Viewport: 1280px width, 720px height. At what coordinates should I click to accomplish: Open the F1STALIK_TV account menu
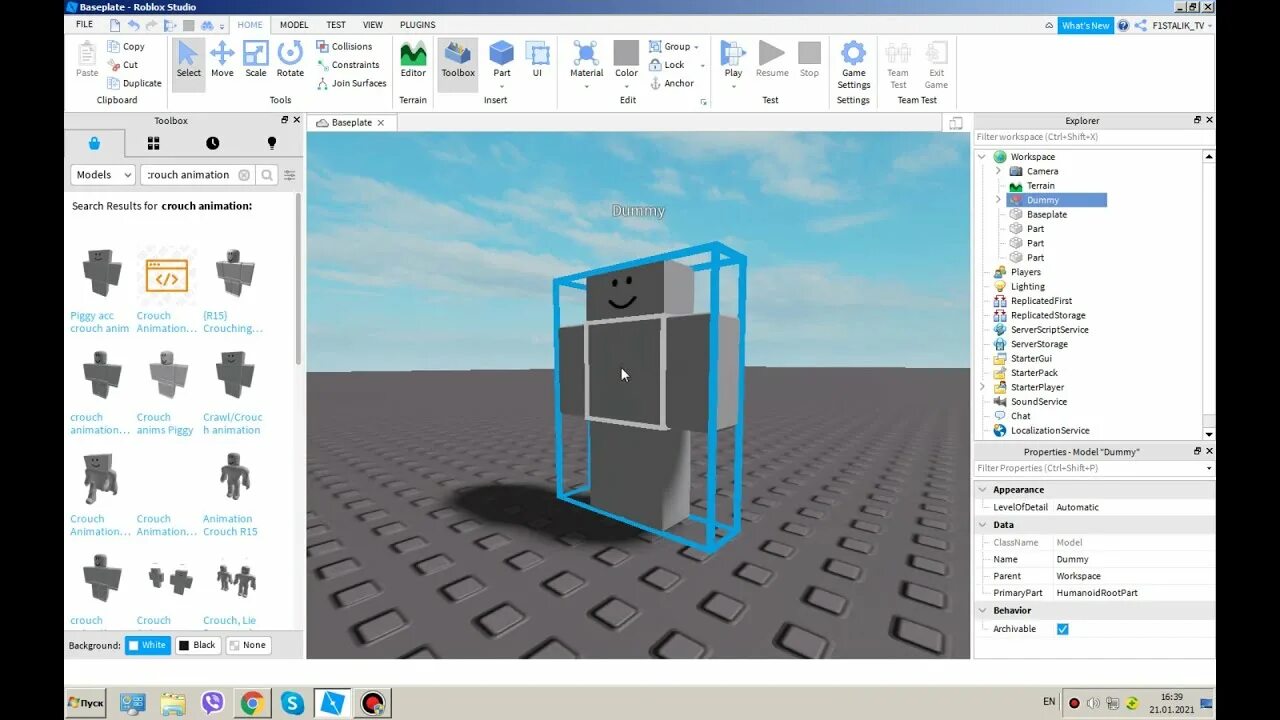pyautogui.click(x=1182, y=26)
